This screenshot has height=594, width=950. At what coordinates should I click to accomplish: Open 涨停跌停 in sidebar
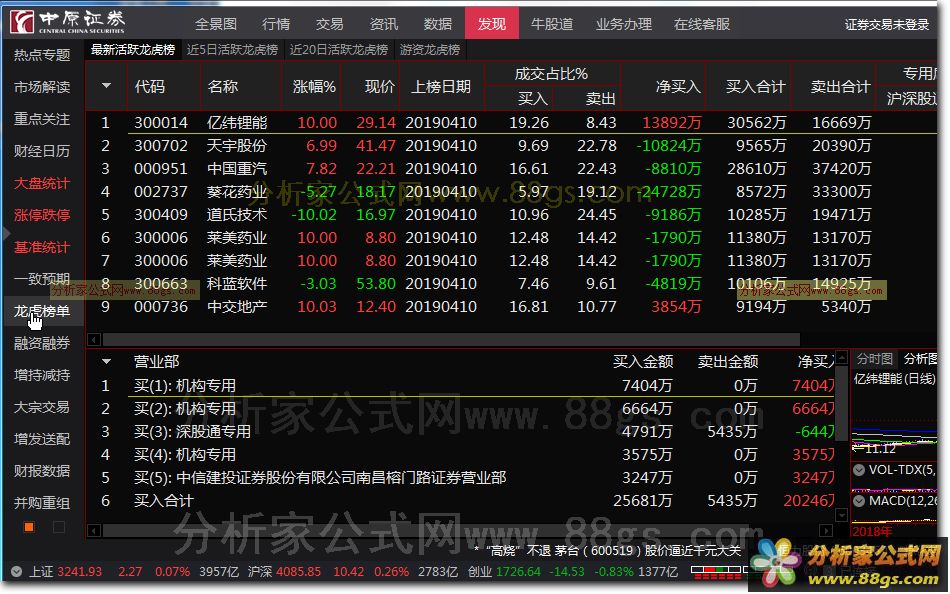[42, 215]
